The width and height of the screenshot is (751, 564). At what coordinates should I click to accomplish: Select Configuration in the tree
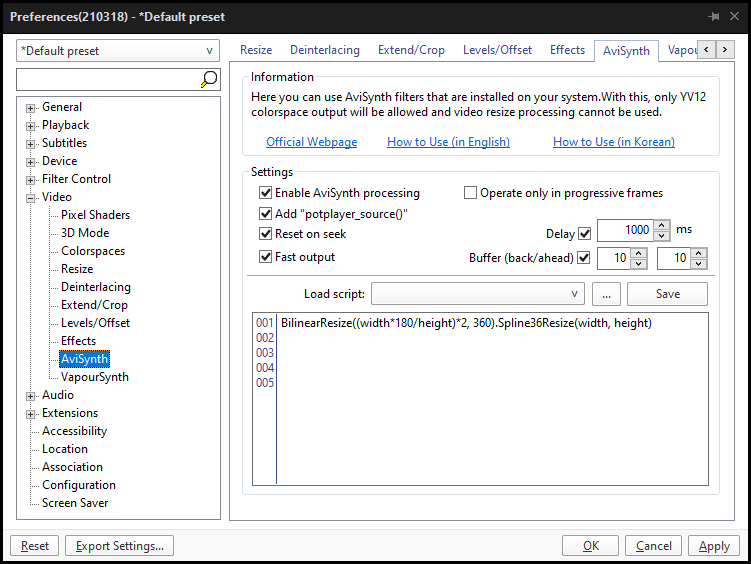tap(79, 485)
